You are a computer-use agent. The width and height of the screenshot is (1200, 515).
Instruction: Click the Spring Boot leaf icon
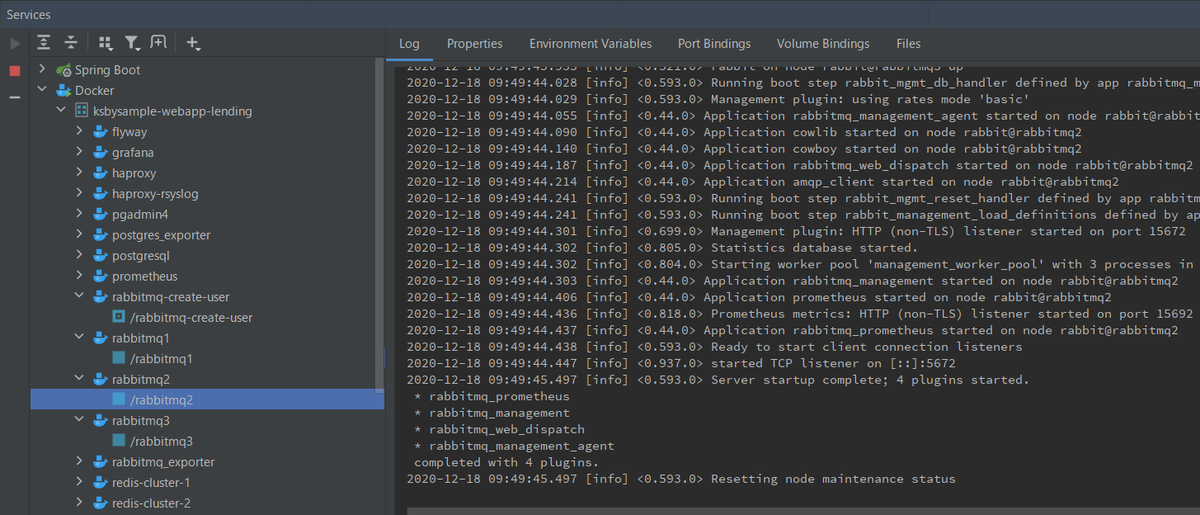point(64,70)
